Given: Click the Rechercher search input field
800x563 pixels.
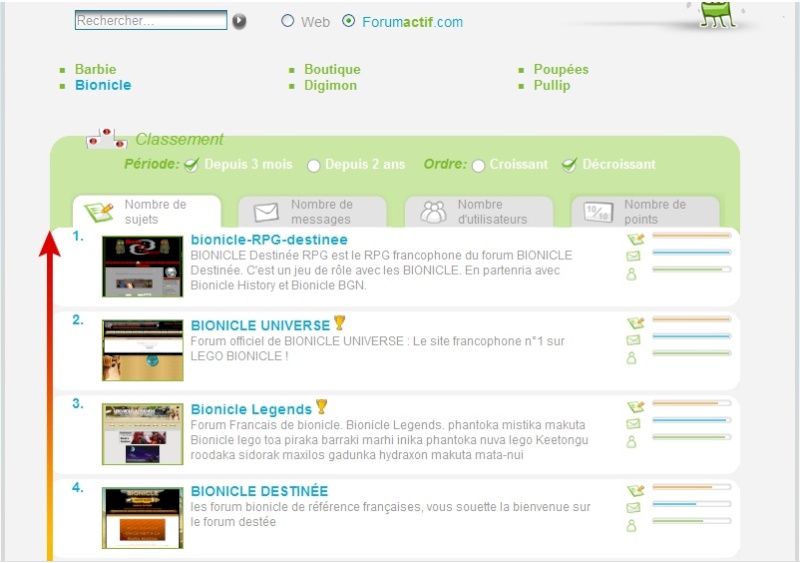Looking at the screenshot, I should pyautogui.click(x=151, y=20).
